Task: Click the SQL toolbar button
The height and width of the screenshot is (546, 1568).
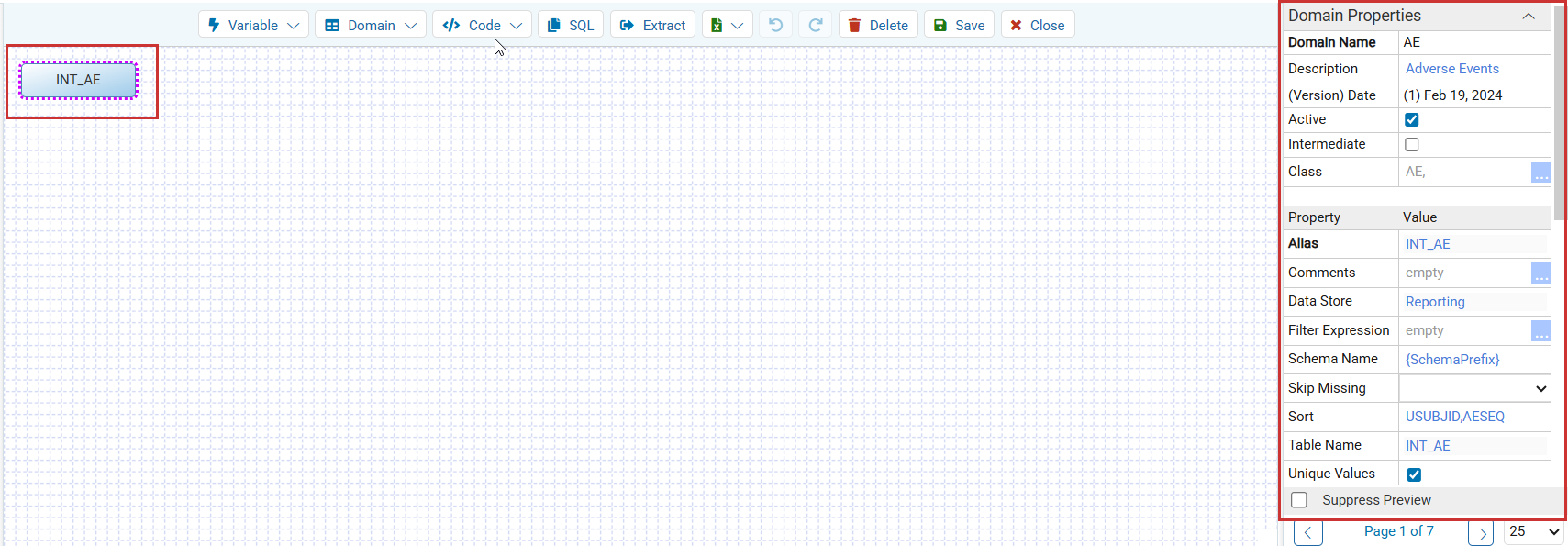Action: pos(571,25)
